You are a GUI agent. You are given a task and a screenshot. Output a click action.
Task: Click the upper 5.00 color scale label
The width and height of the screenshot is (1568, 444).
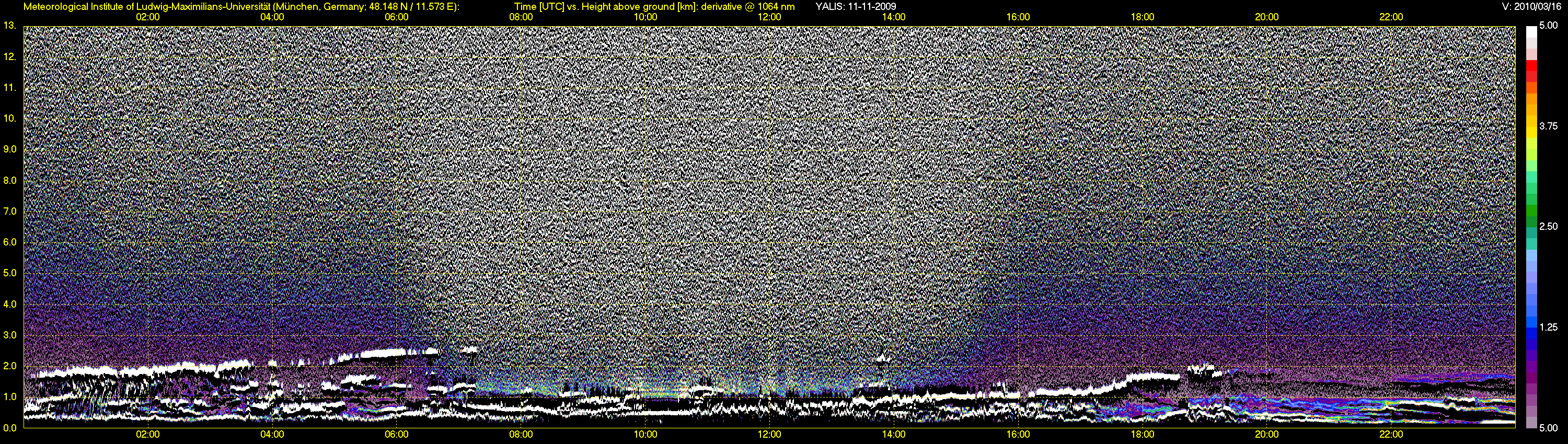(x=1549, y=26)
